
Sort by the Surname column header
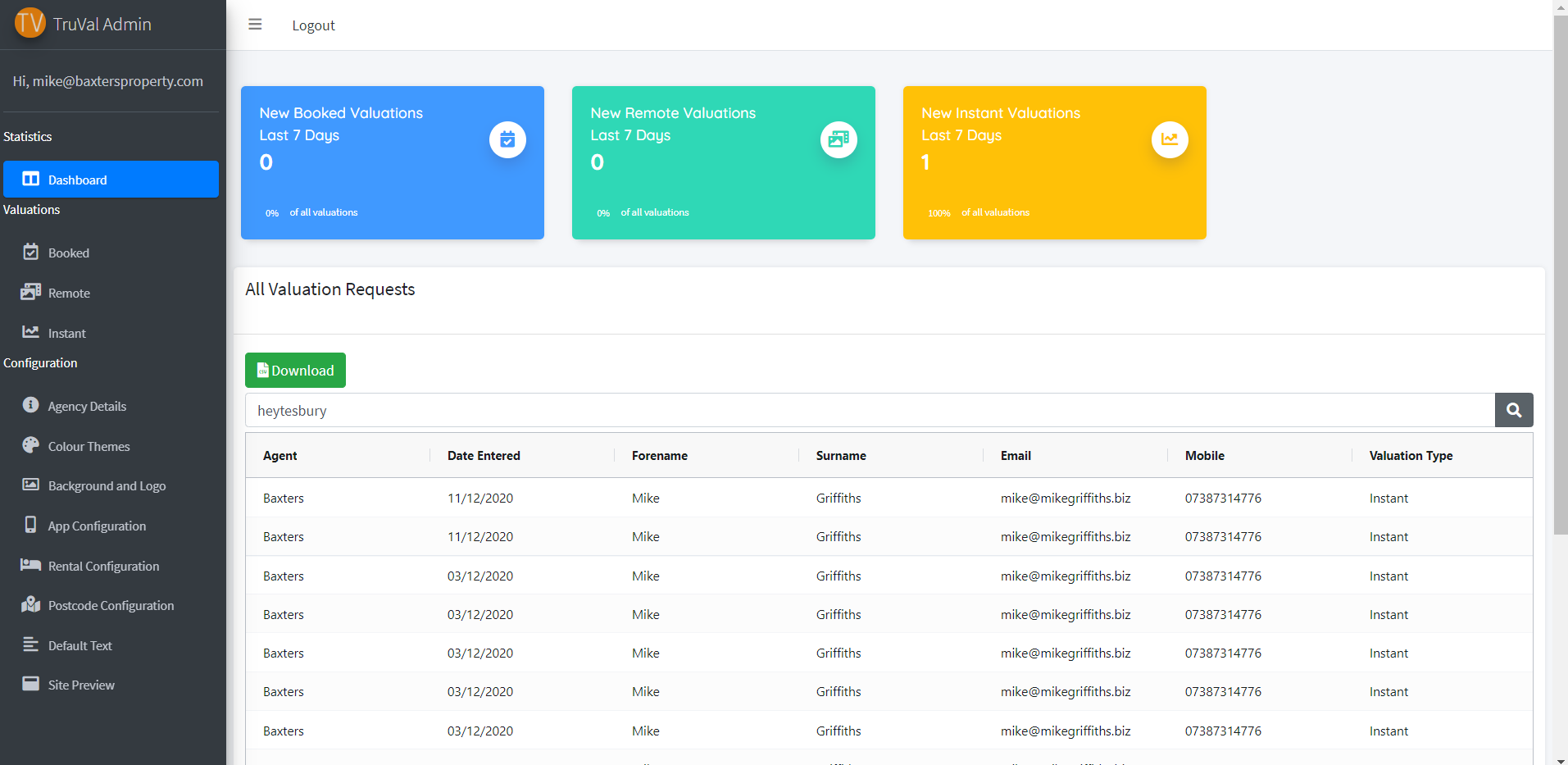[x=841, y=456]
